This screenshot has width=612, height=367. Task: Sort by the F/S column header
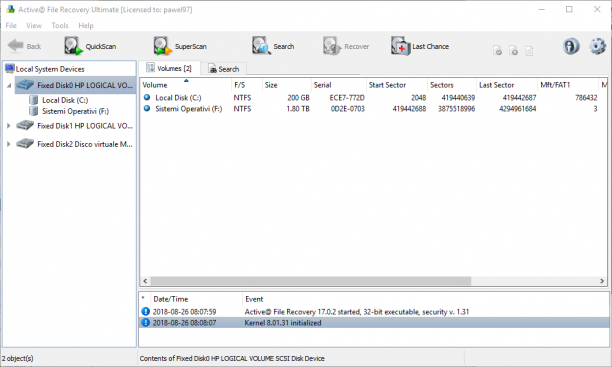click(x=246, y=85)
